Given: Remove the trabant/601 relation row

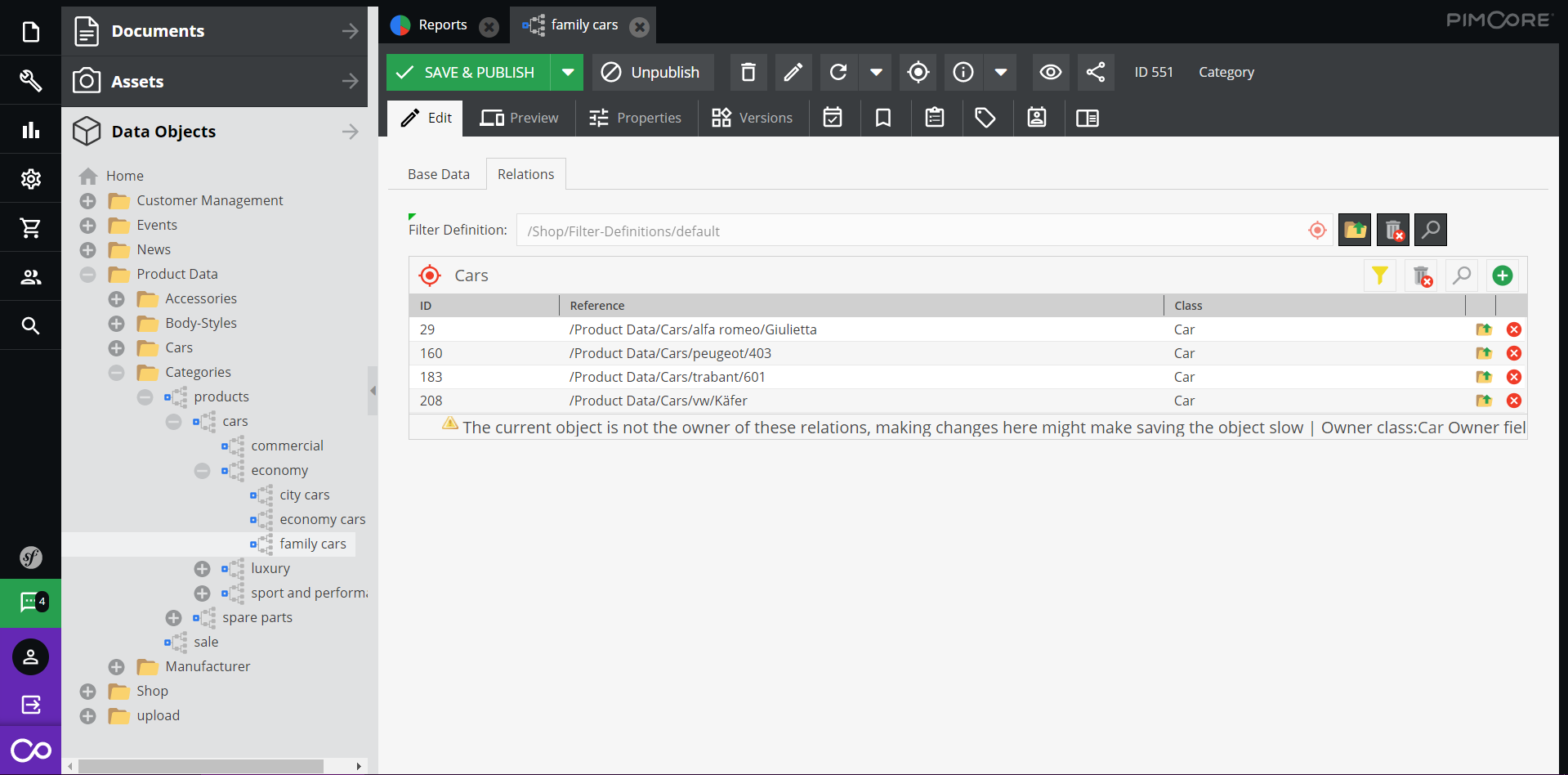Looking at the screenshot, I should 1514,377.
